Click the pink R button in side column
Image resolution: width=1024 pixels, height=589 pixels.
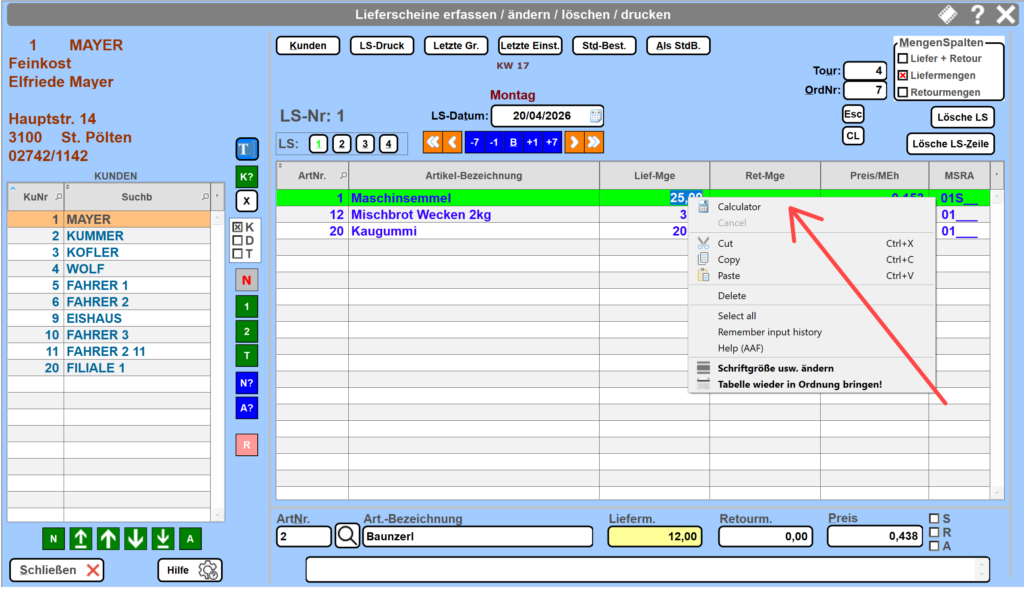(x=246, y=443)
